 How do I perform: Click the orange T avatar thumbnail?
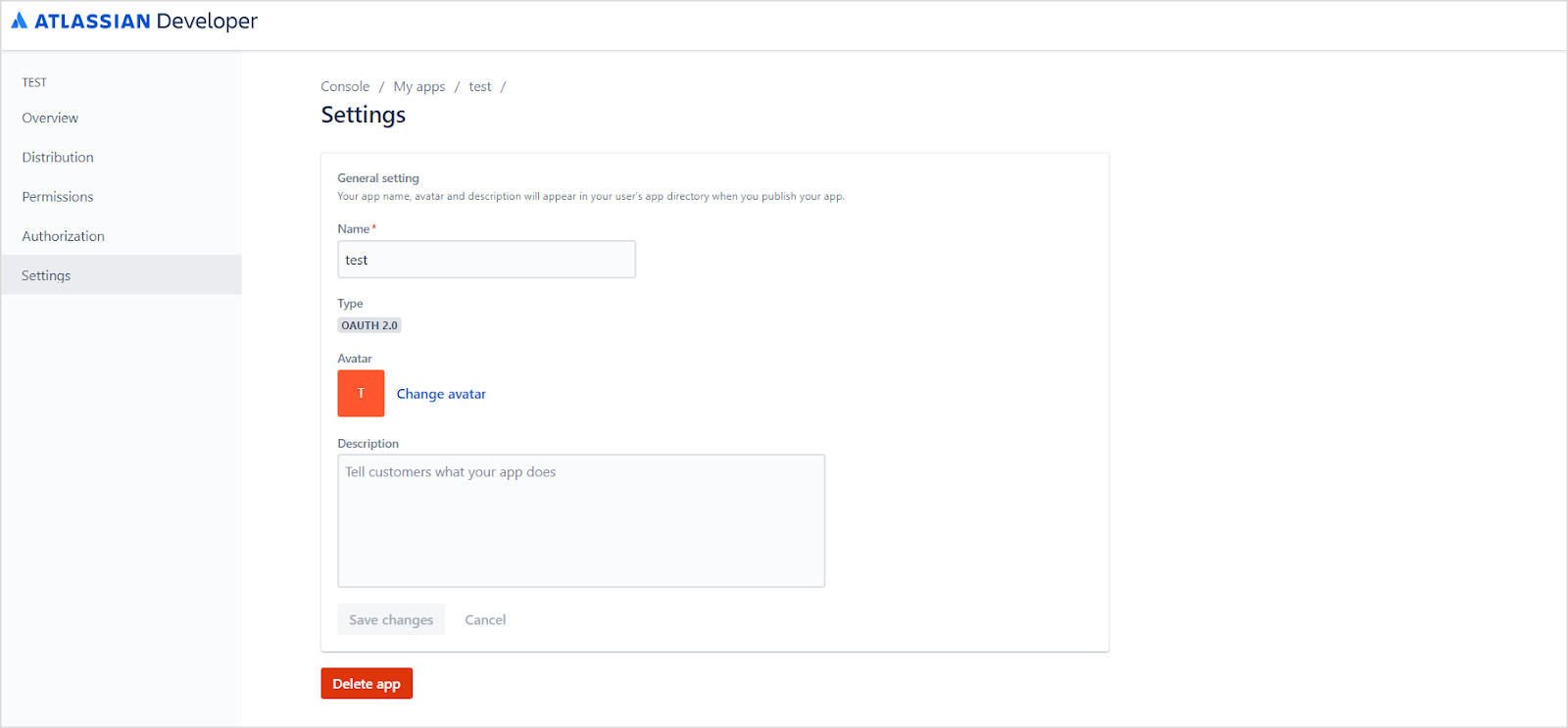coord(361,393)
